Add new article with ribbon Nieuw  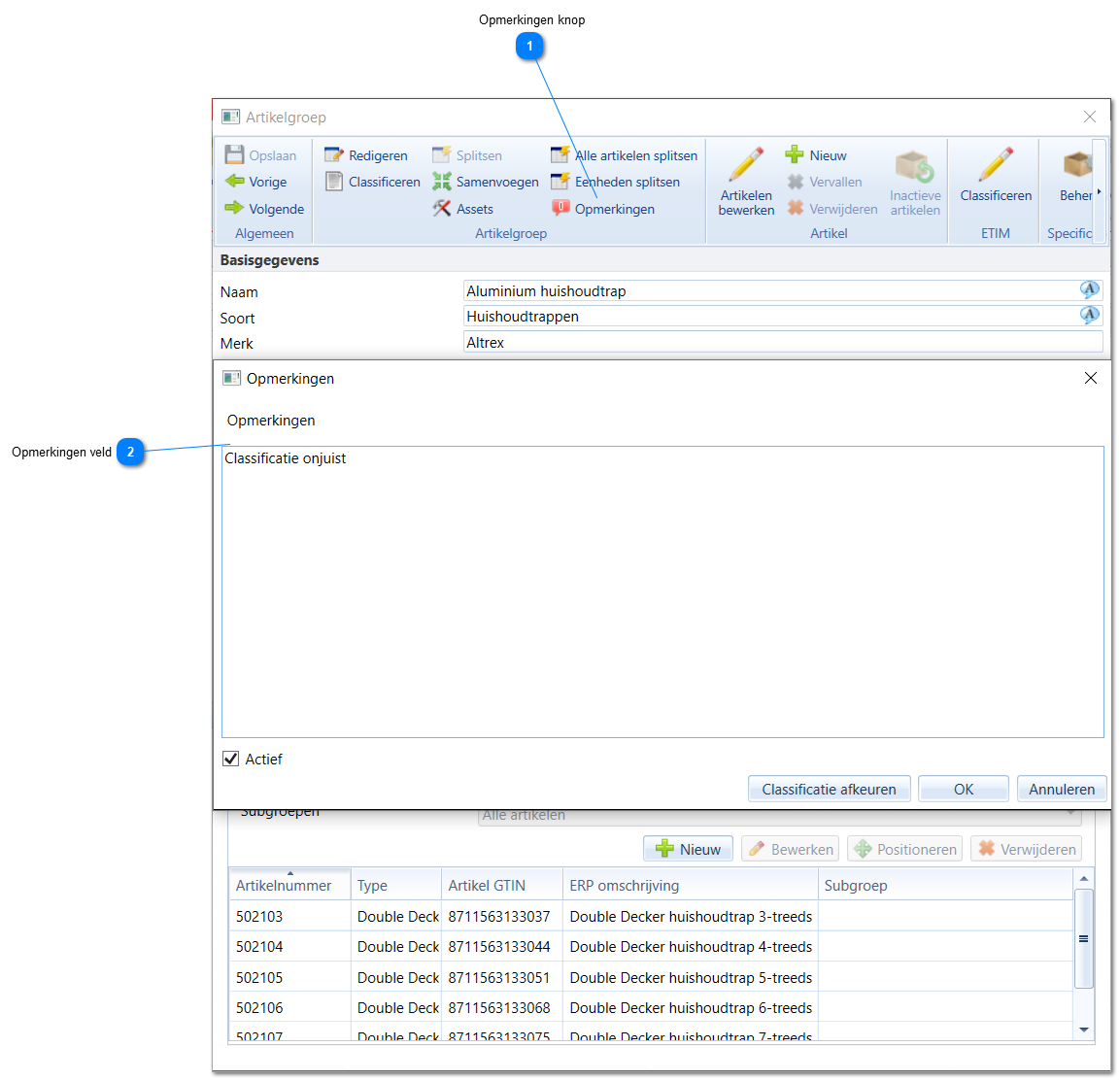(816, 155)
